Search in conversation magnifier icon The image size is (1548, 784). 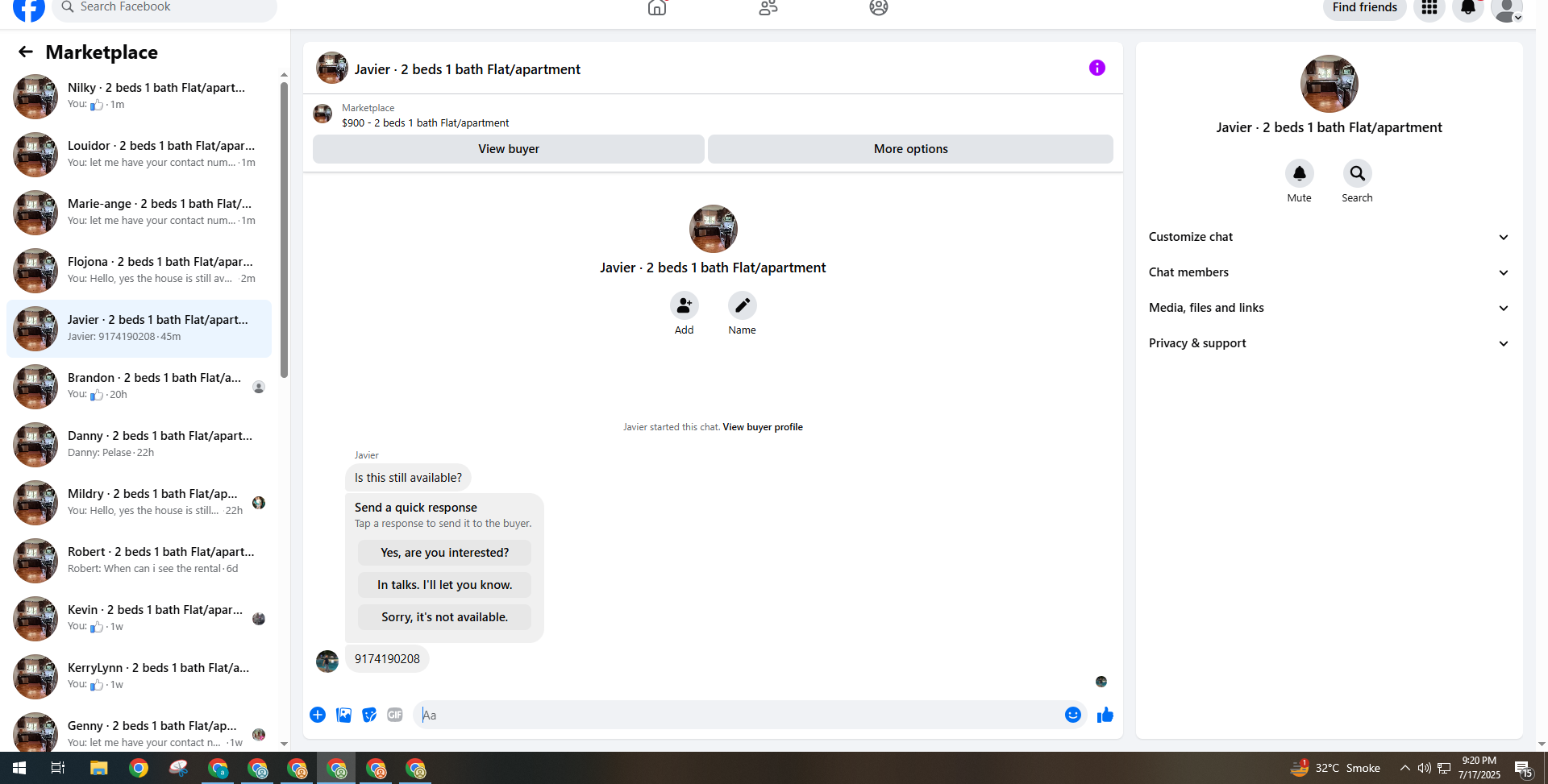[x=1357, y=173]
